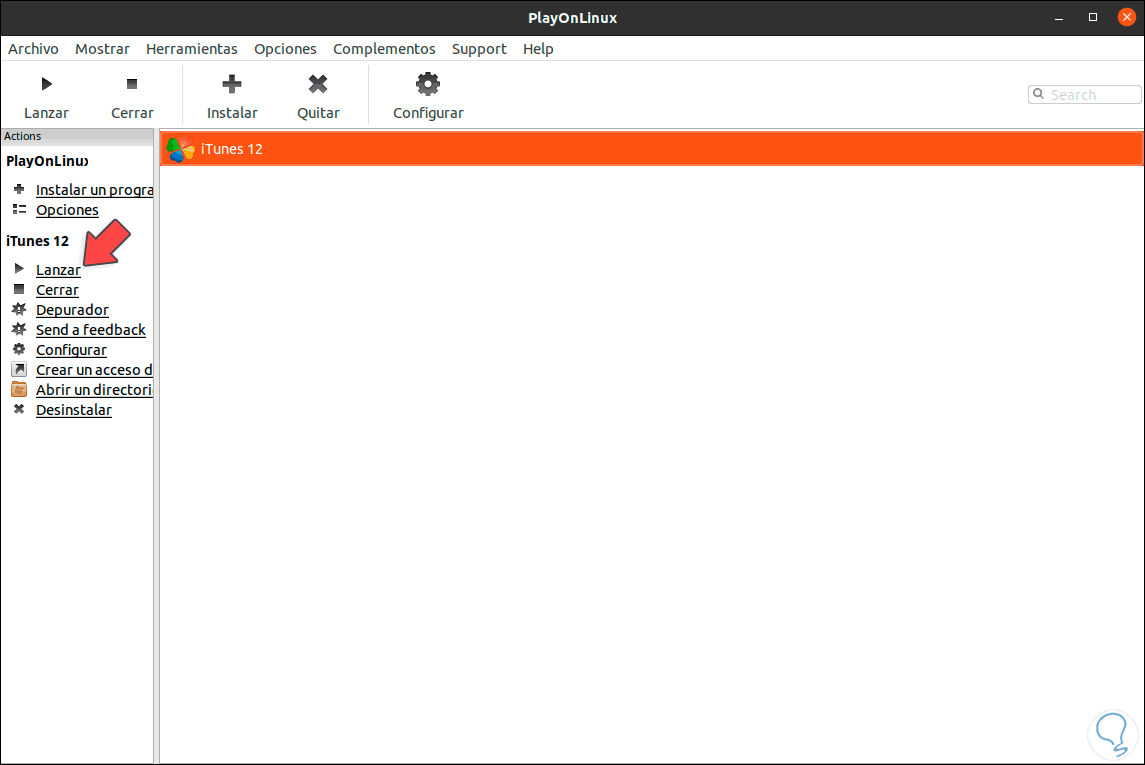Focus the Search input field
The width and height of the screenshot is (1145, 765).
click(x=1084, y=95)
